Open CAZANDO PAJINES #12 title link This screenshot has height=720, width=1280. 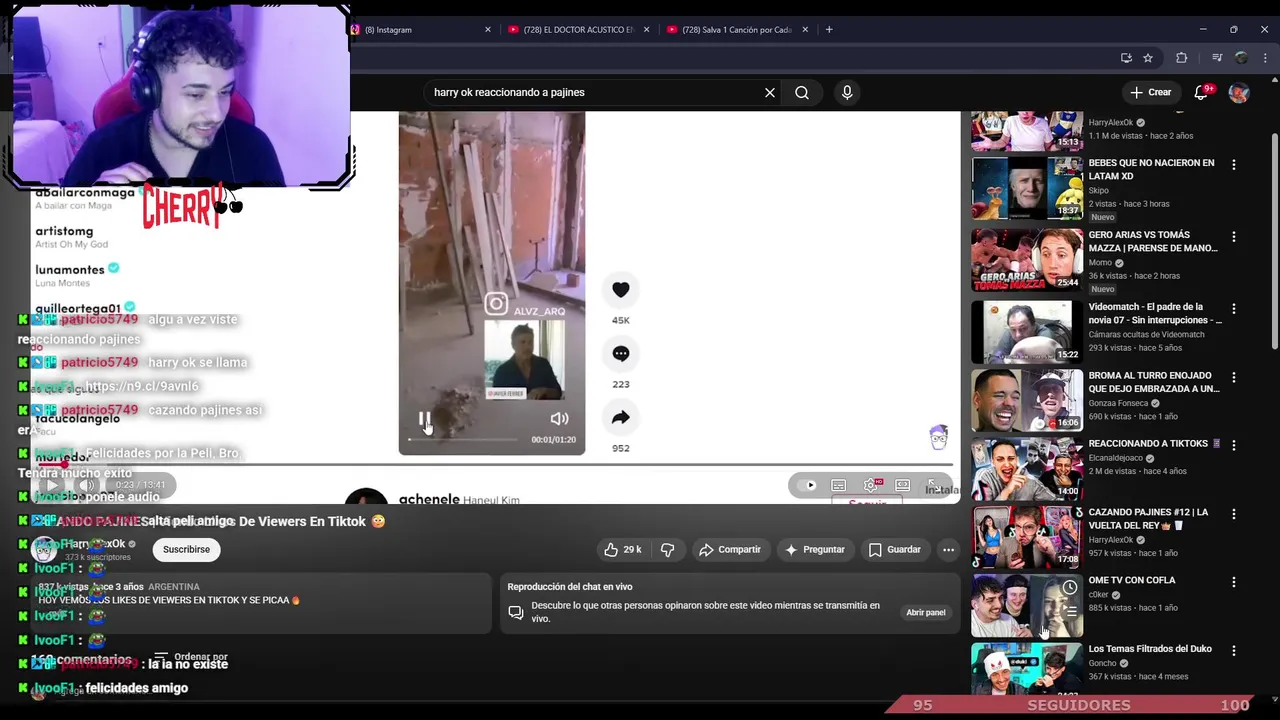1148,518
